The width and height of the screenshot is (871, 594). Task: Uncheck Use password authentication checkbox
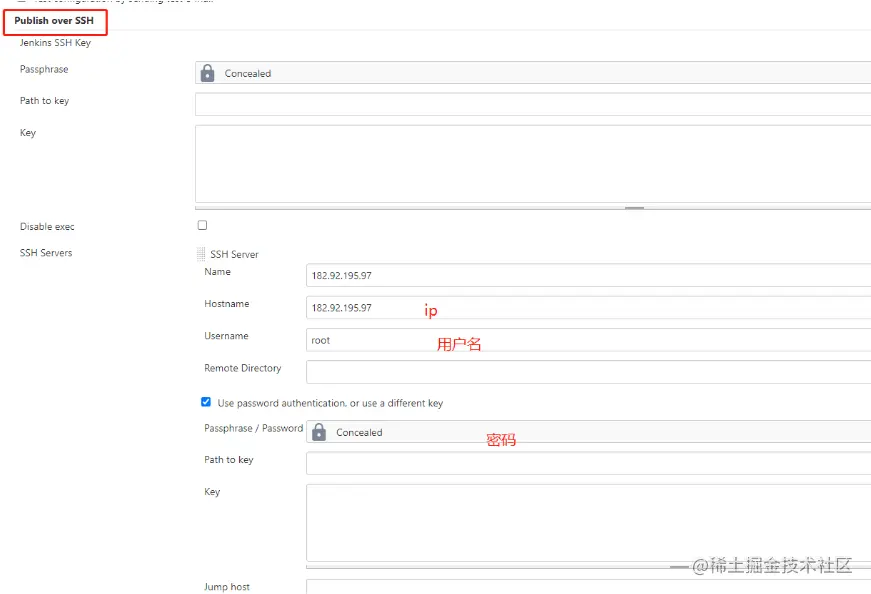coord(206,402)
